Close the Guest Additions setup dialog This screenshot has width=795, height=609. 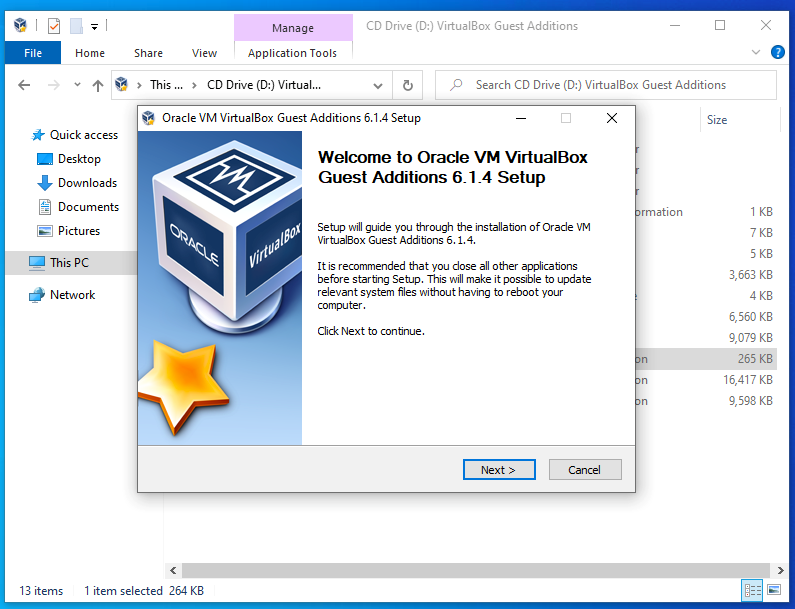coord(612,118)
